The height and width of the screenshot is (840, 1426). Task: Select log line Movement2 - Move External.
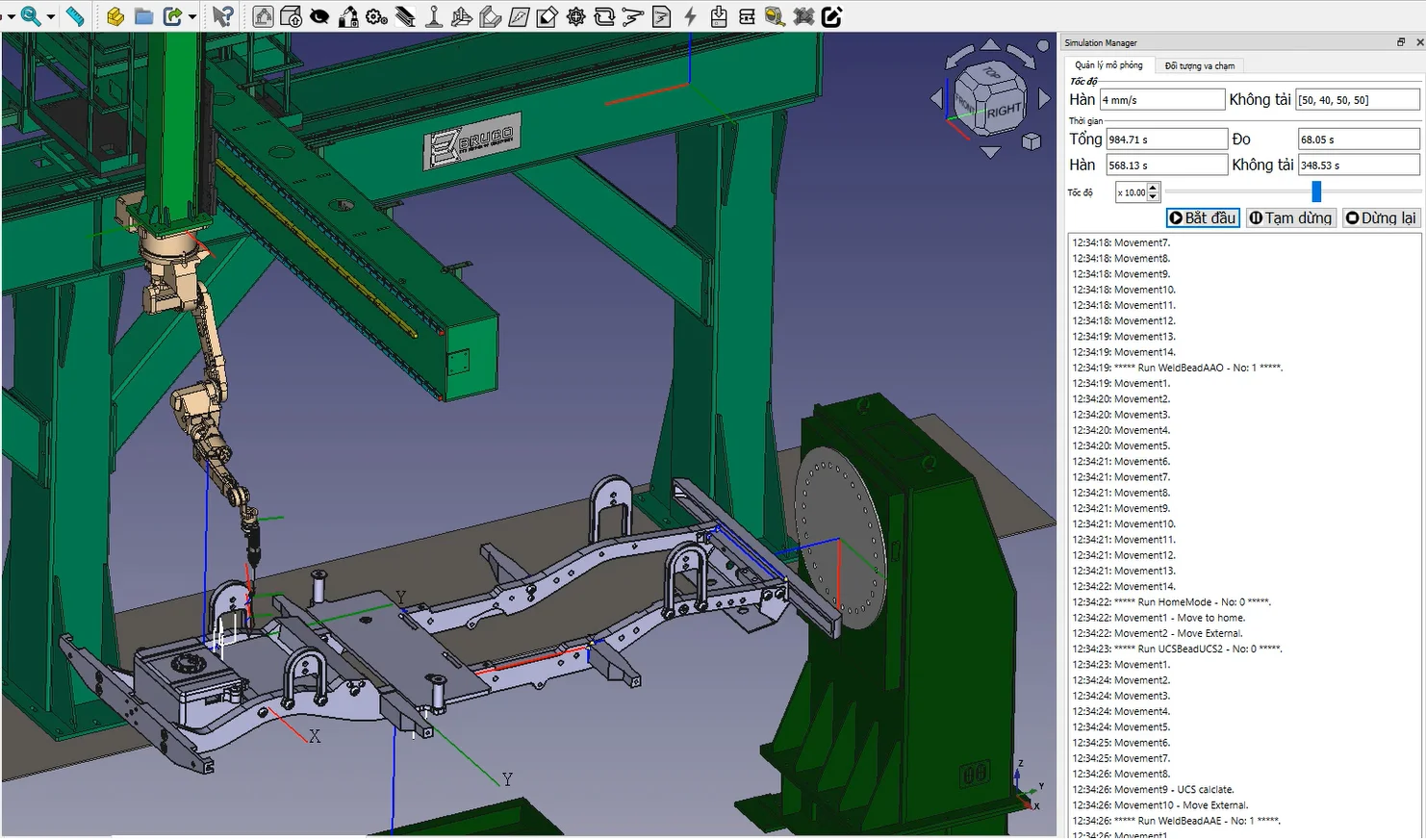(1158, 633)
